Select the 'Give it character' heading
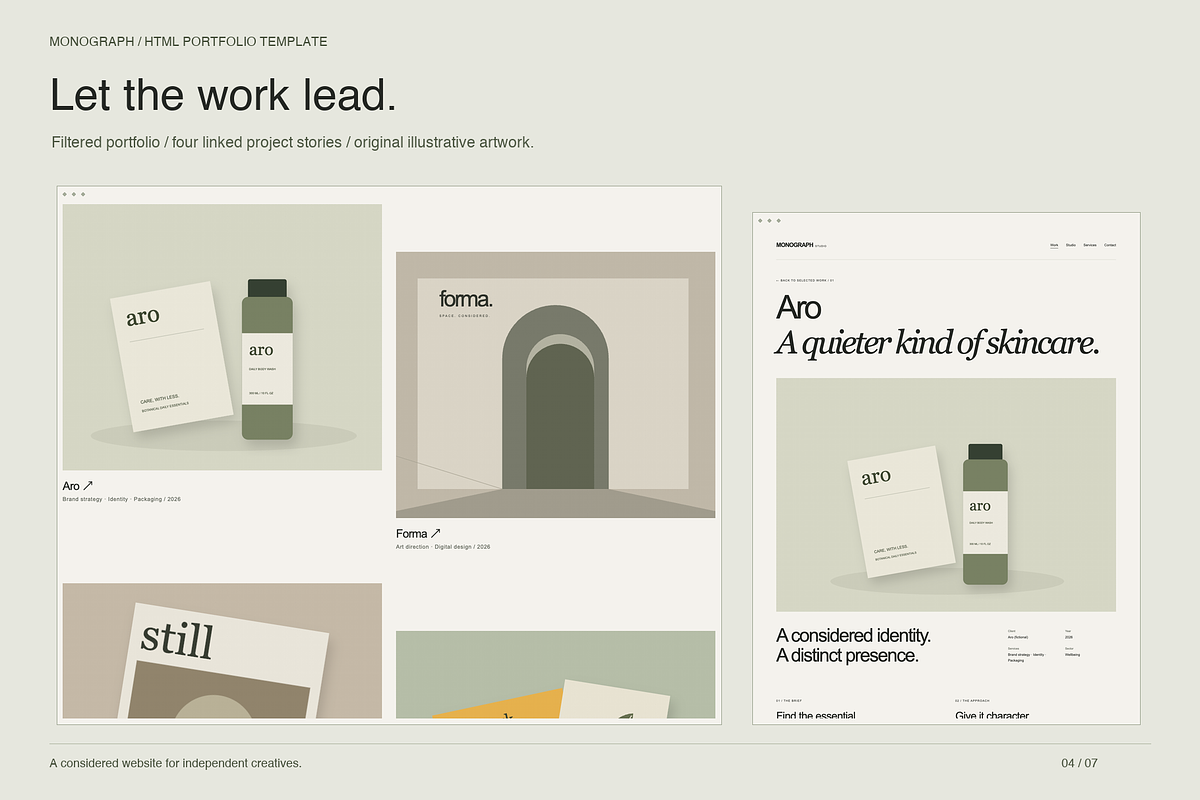Image resolution: width=1200 pixels, height=800 pixels. click(992, 716)
